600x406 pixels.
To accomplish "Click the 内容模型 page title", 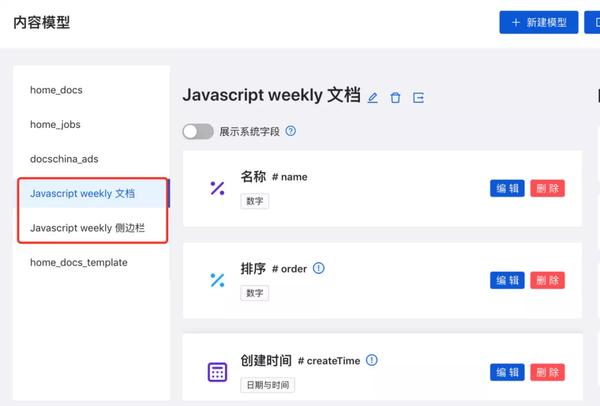I will (42, 23).
